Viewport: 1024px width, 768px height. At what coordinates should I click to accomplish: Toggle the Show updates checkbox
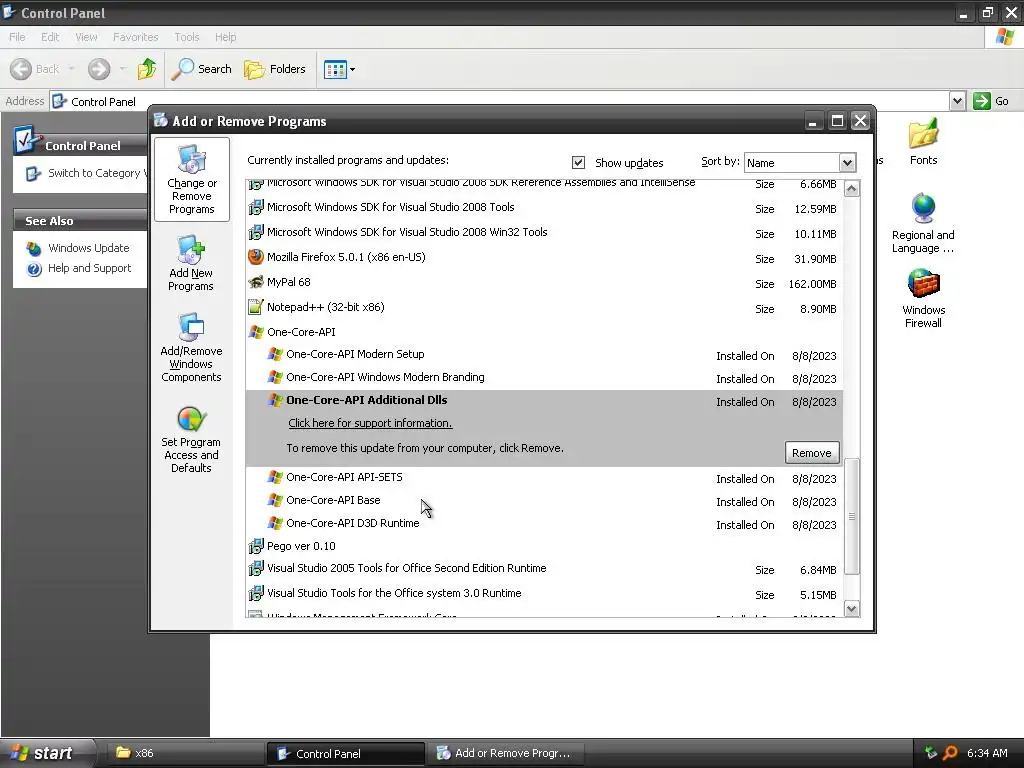578,163
